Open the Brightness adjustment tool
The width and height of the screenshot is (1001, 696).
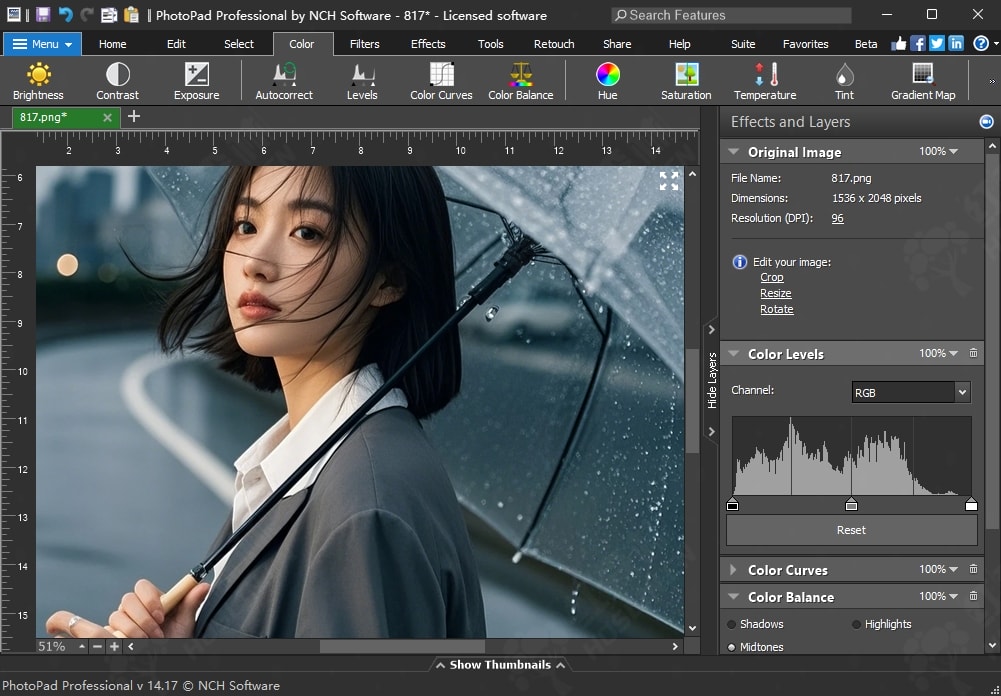tap(38, 81)
